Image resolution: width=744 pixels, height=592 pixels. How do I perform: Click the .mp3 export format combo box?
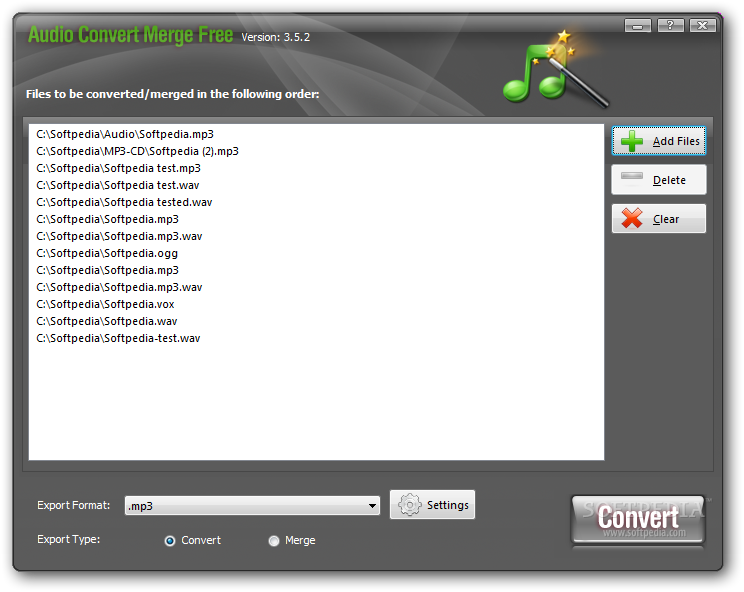pos(252,506)
